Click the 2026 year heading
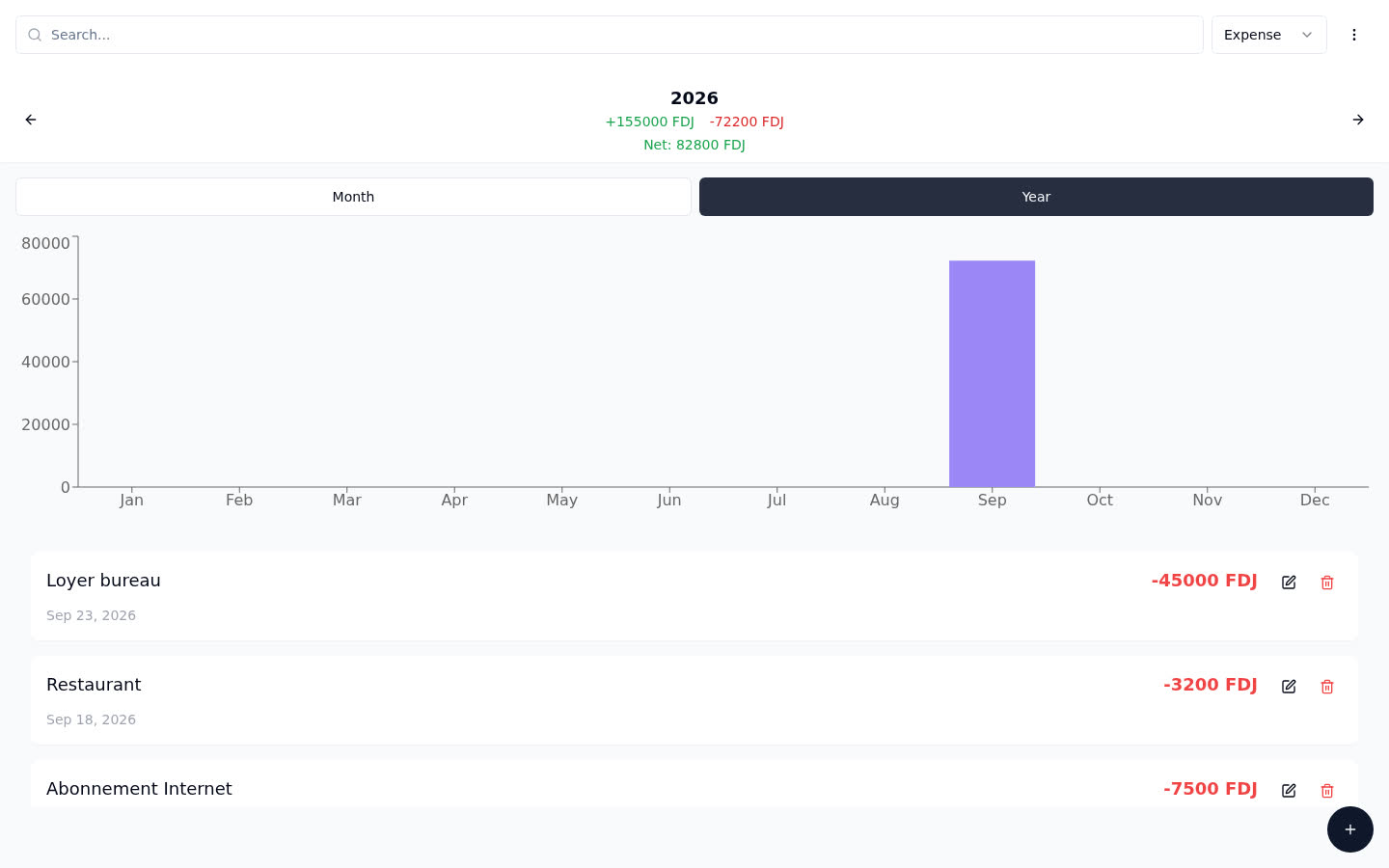Screen dimensions: 1389x868 point(694,98)
